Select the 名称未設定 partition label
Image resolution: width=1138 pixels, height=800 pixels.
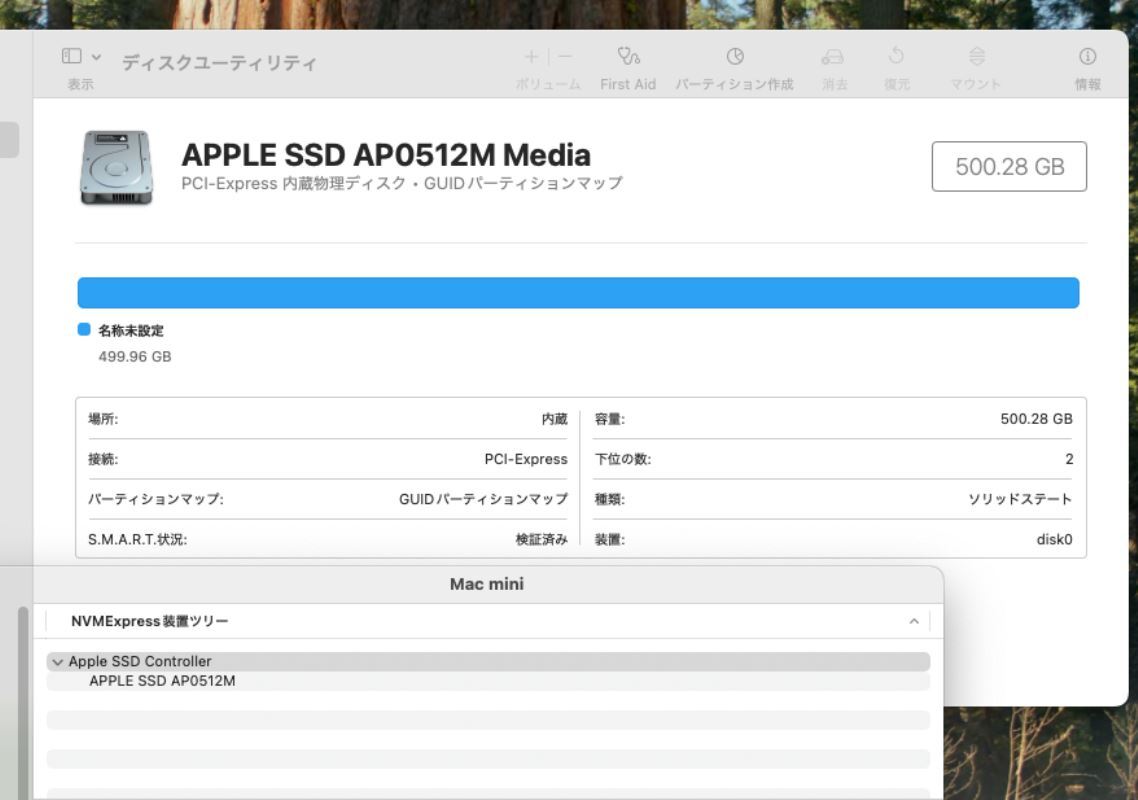[131, 330]
